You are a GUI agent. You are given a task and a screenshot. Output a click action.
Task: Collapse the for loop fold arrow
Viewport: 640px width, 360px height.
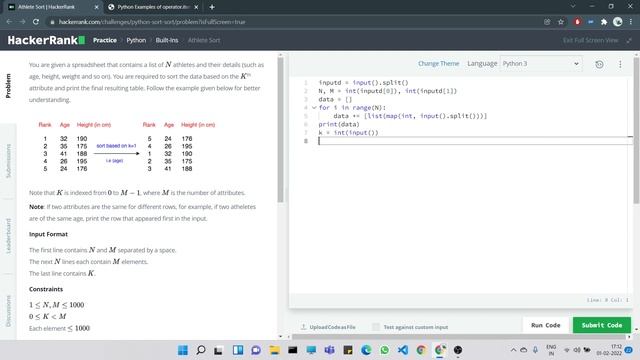pos(314,108)
